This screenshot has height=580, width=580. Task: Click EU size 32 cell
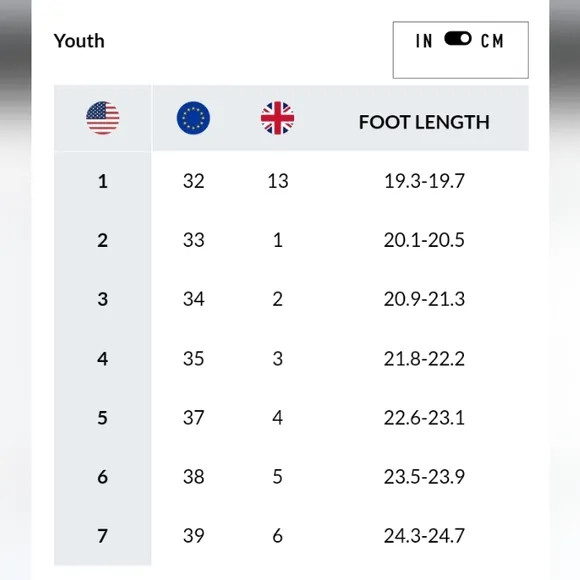click(193, 181)
